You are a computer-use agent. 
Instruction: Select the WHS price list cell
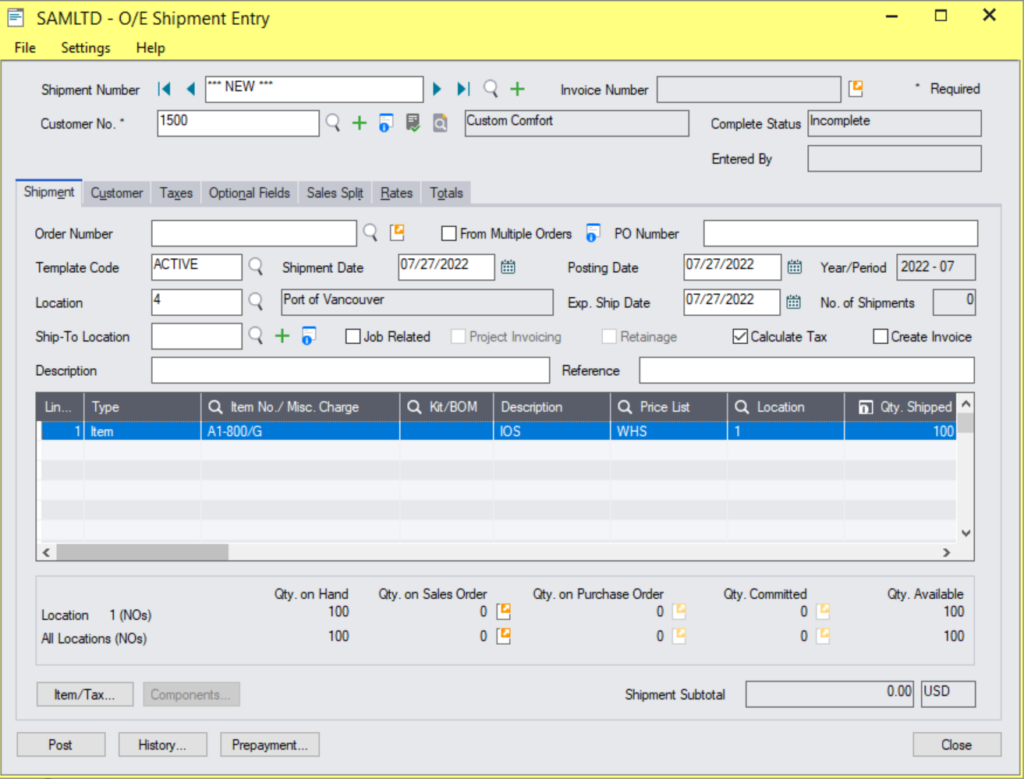pyautogui.click(x=669, y=431)
